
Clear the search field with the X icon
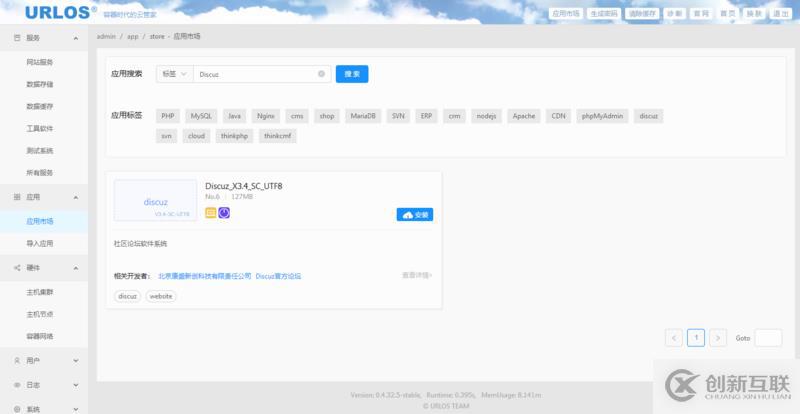coord(321,74)
